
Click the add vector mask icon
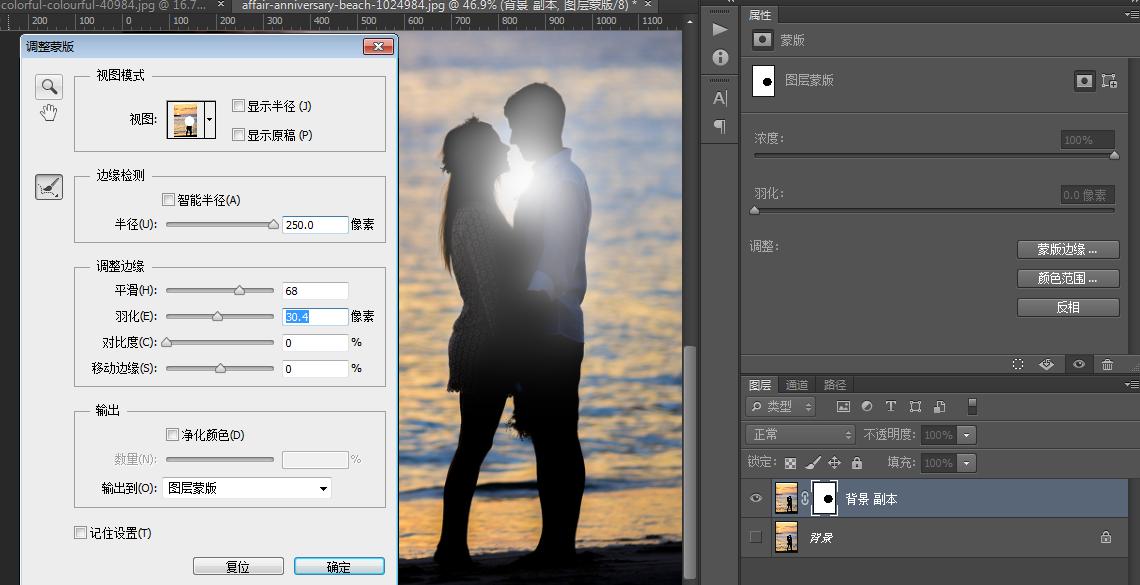click(x=1109, y=81)
